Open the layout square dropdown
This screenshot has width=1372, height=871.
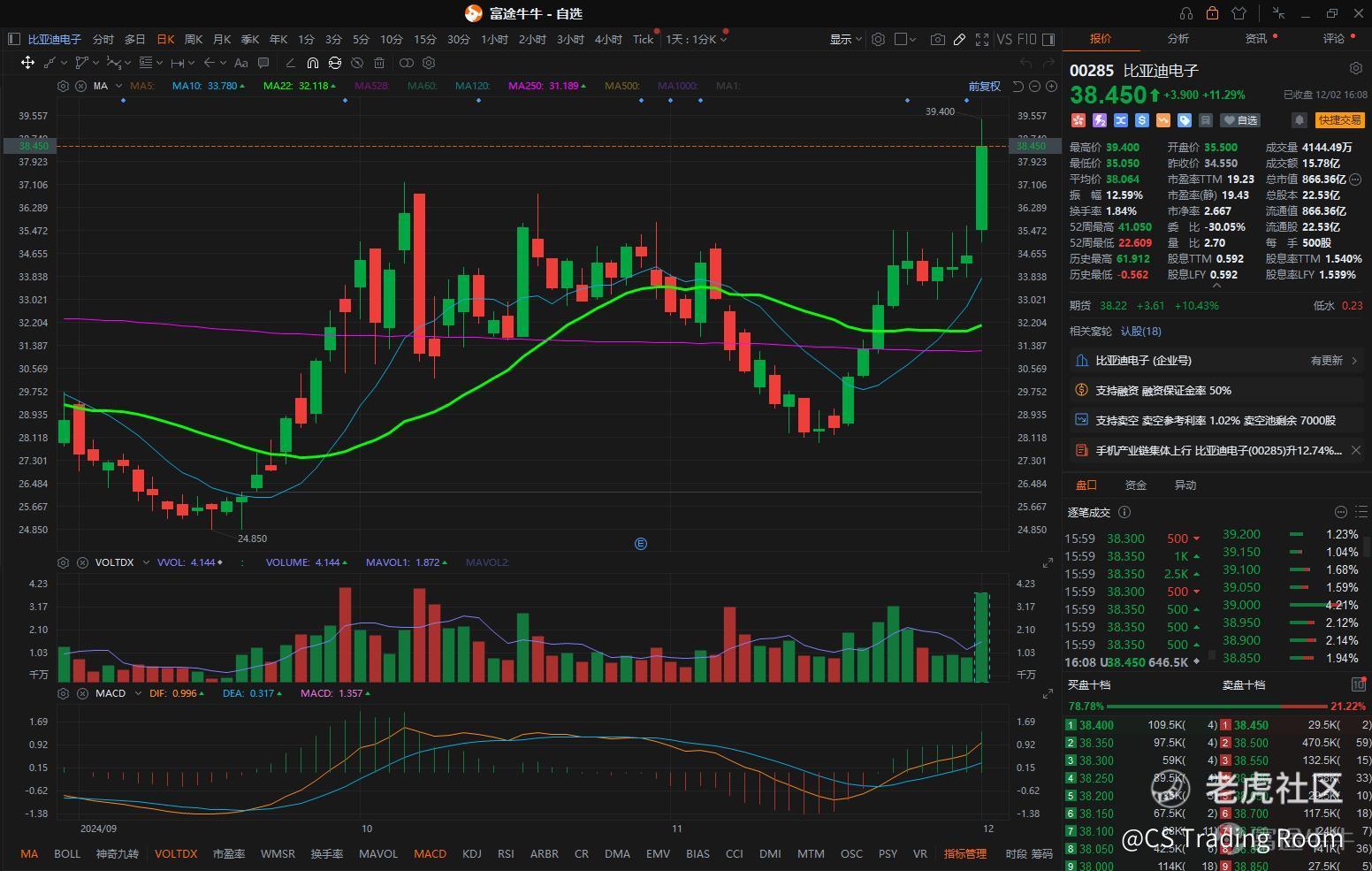click(906, 39)
